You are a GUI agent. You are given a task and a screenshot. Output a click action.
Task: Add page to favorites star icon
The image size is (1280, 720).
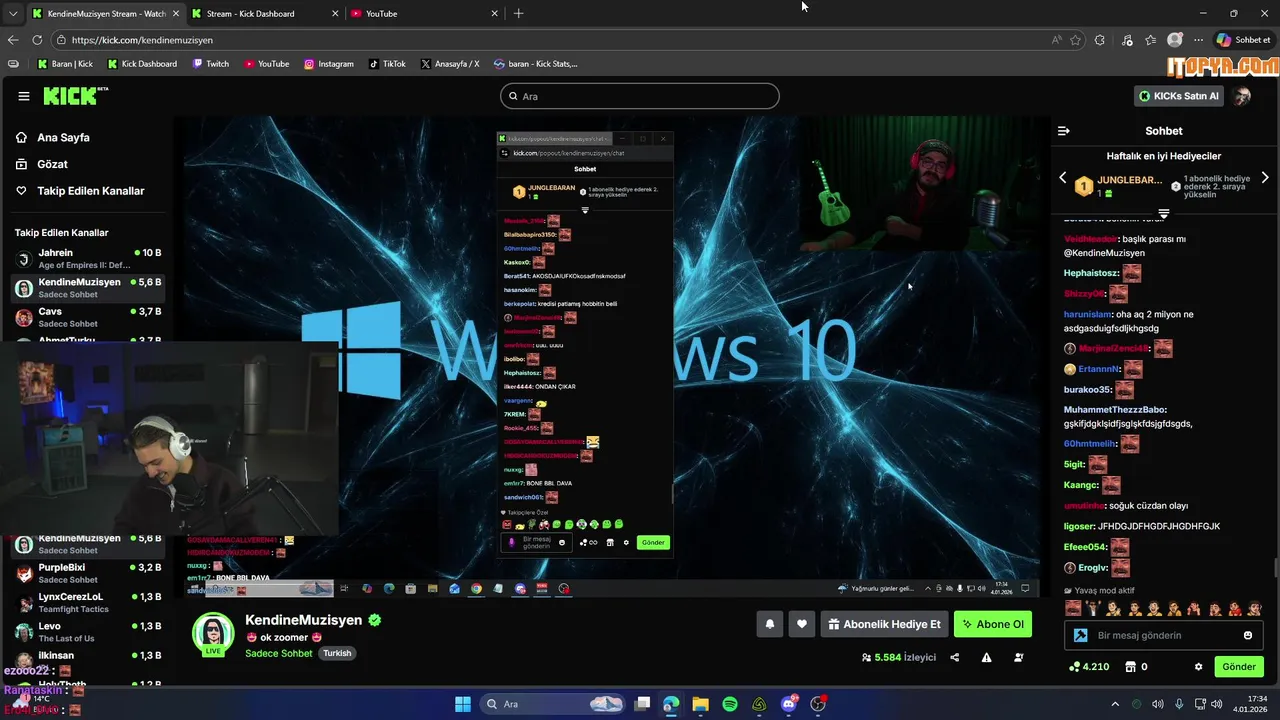[x=1076, y=40]
